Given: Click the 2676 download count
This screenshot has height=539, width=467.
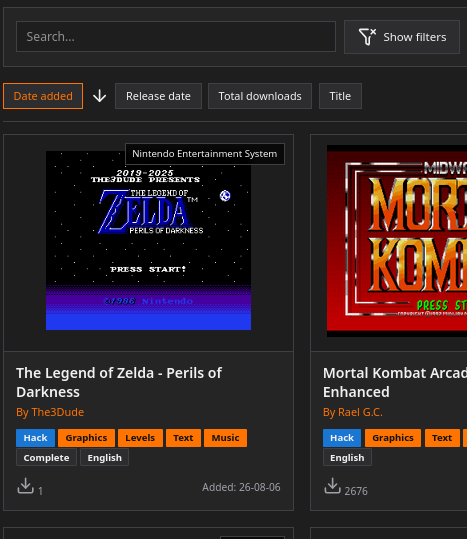Looking at the screenshot, I should [x=356, y=491].
